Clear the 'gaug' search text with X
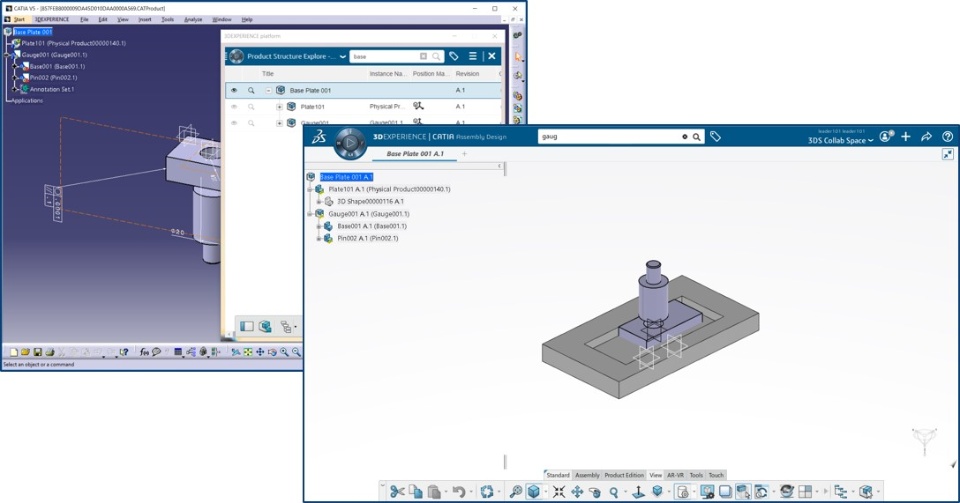 coord(684,137)
